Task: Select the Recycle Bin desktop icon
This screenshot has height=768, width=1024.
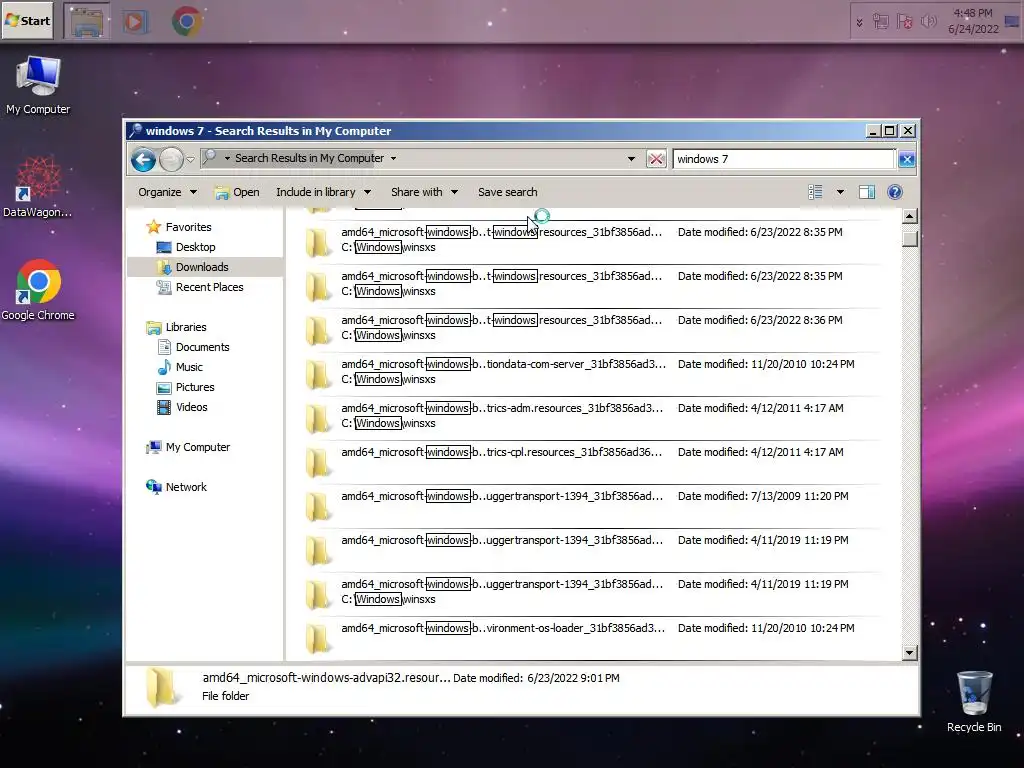Action: coord(974,701)
